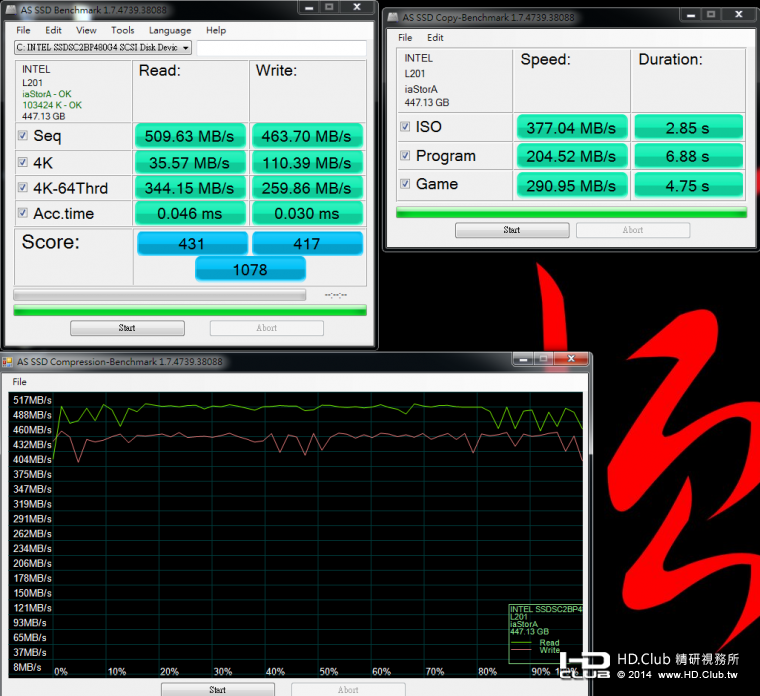760x696 pixels.
Task: Toggle the ISO copy test checkbox
Action: [405, 127]
